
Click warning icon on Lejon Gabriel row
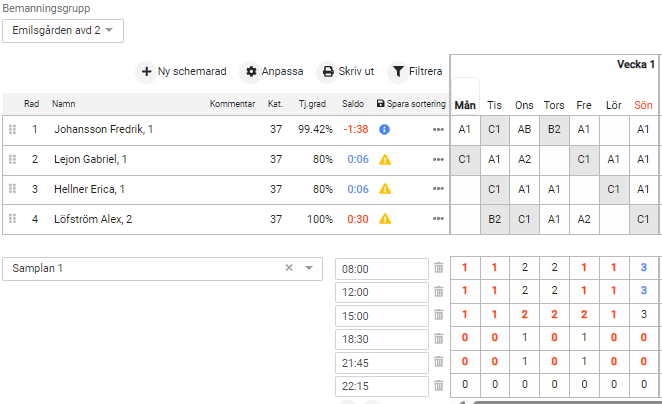pos(384,160)
